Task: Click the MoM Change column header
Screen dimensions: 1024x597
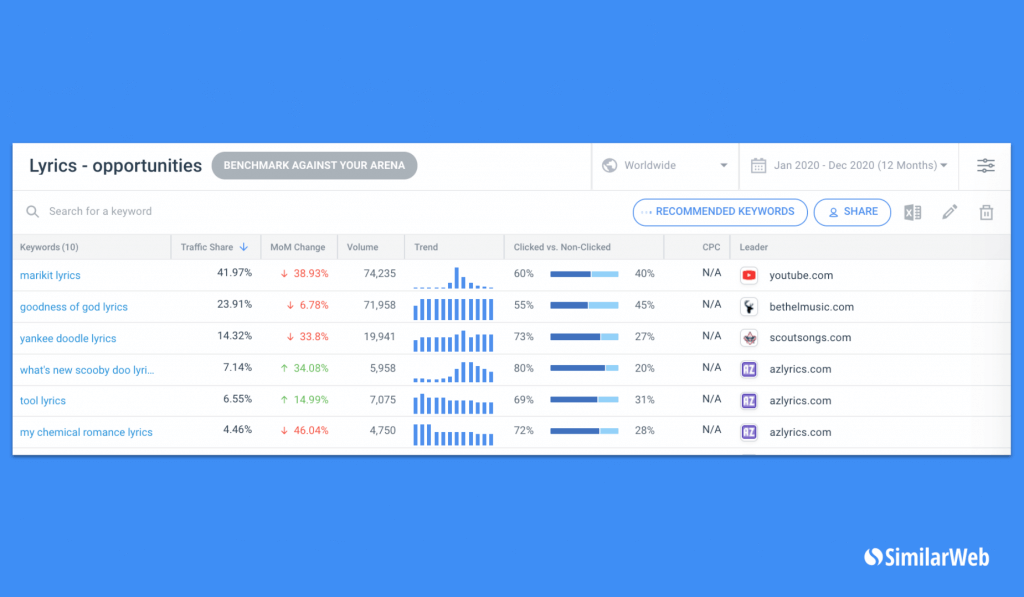Action: pos(297,247)
